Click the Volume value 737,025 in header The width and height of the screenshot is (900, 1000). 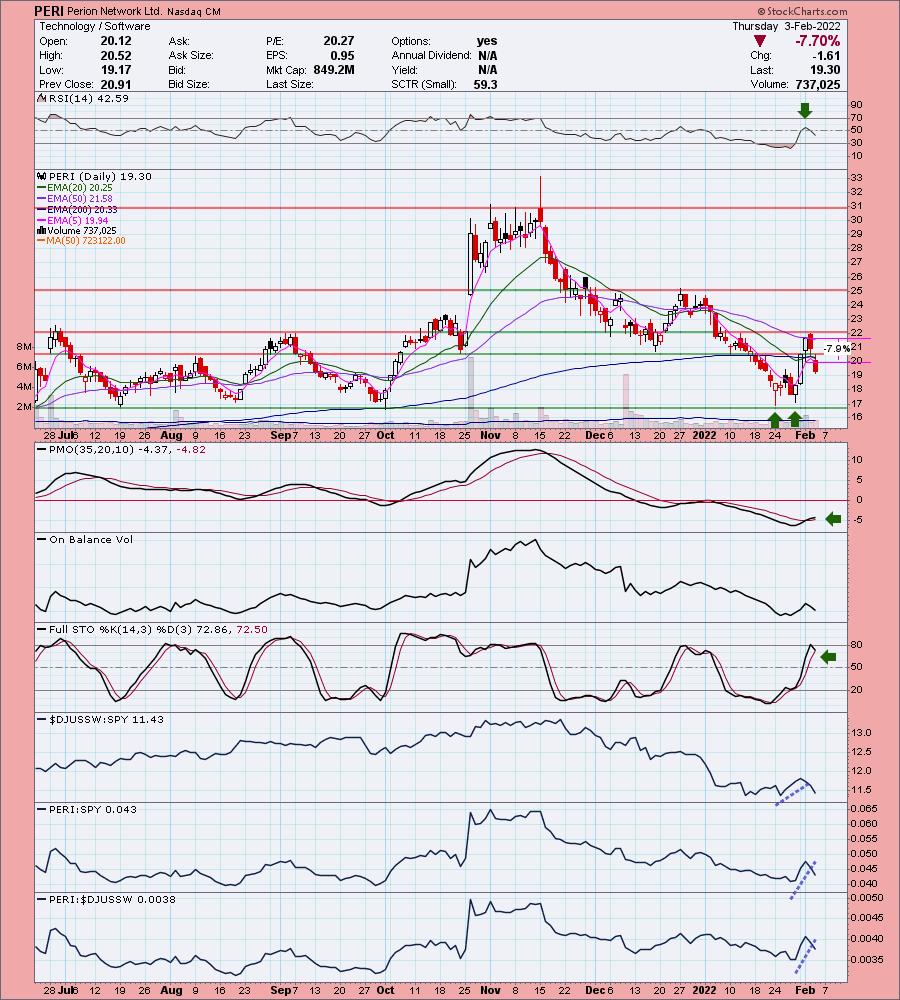pyautogui.click(x=818, y=84)
